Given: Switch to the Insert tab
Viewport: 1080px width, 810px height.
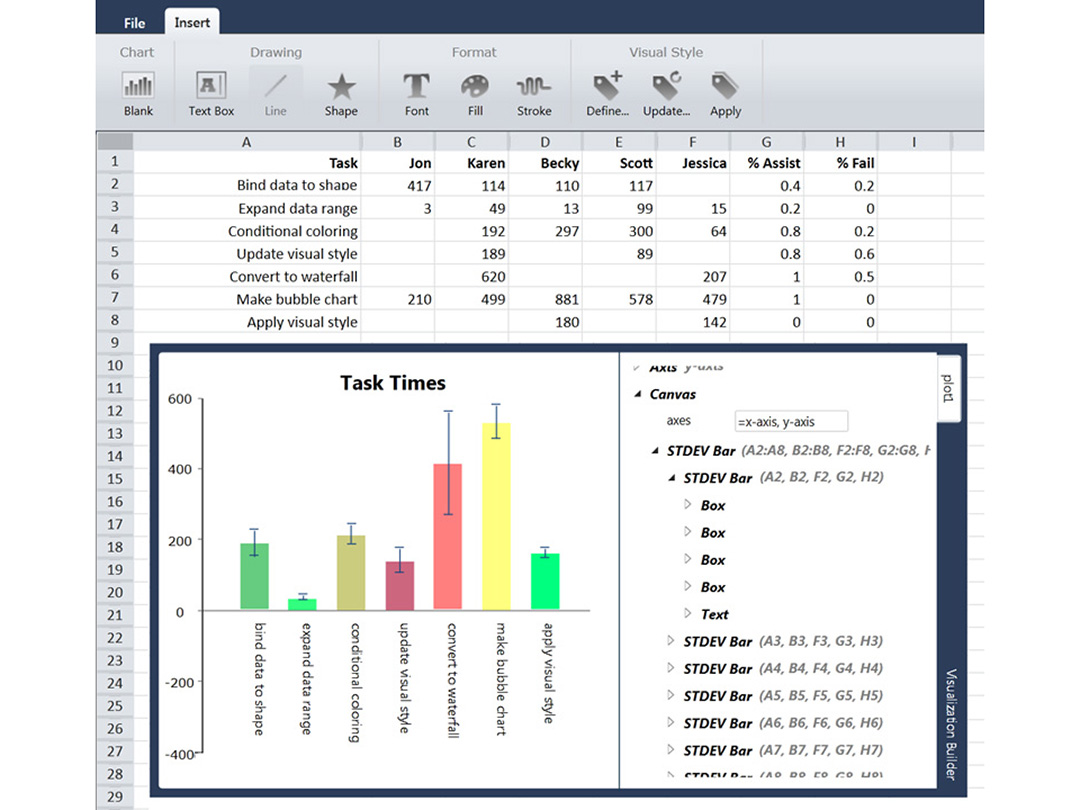Looking at the screenshot, I should pos(191,21).
